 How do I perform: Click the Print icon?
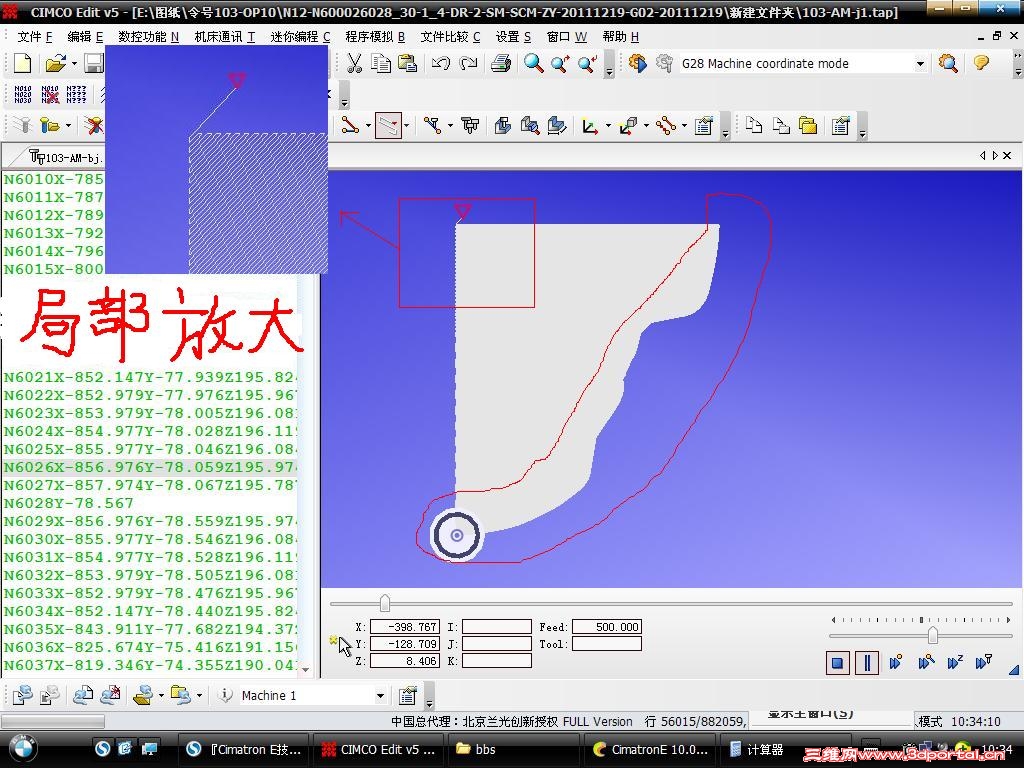click(x=501, y=63)
